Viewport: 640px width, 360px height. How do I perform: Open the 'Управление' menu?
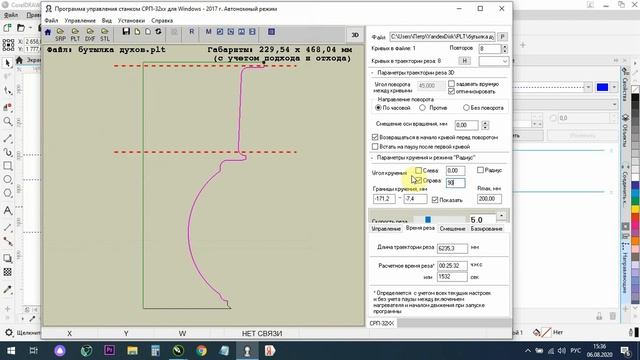coord(80,20)
